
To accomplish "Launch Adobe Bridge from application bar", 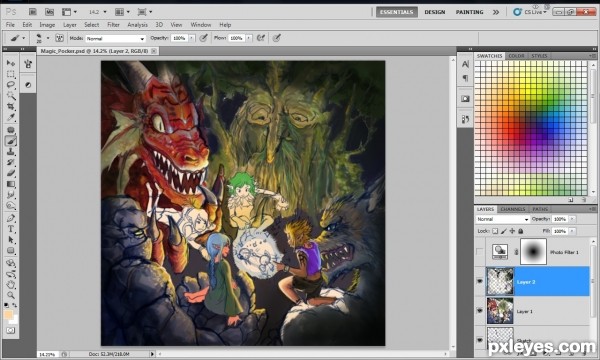I will pos(33,12).
